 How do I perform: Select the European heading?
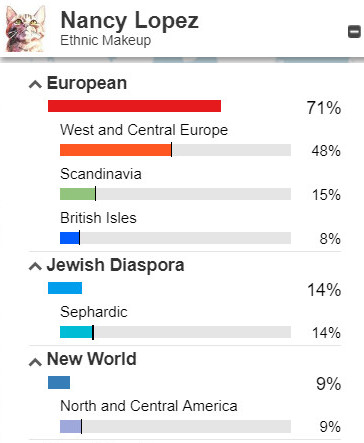87,83
